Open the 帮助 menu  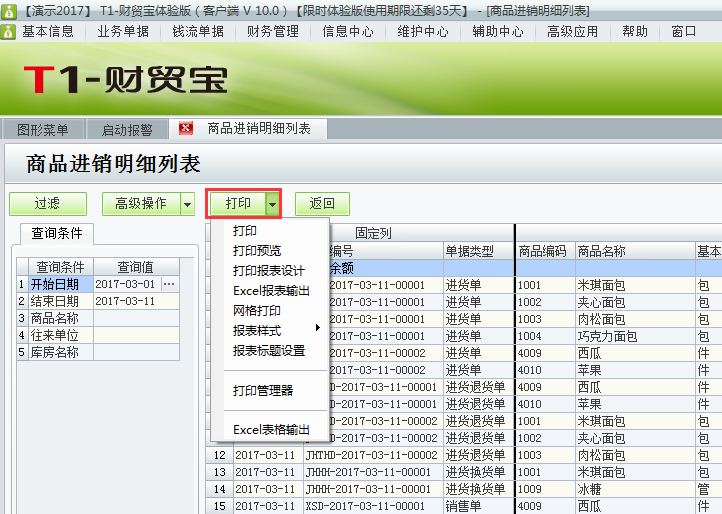click(x=635, y=32)
